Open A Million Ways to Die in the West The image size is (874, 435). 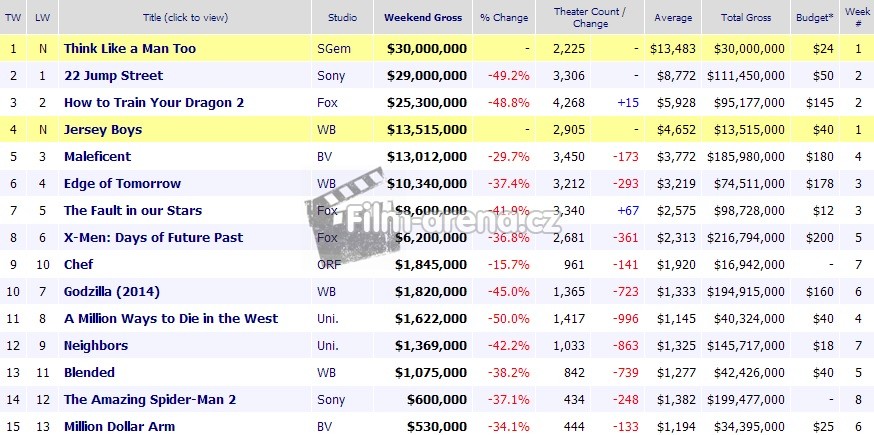170,318
